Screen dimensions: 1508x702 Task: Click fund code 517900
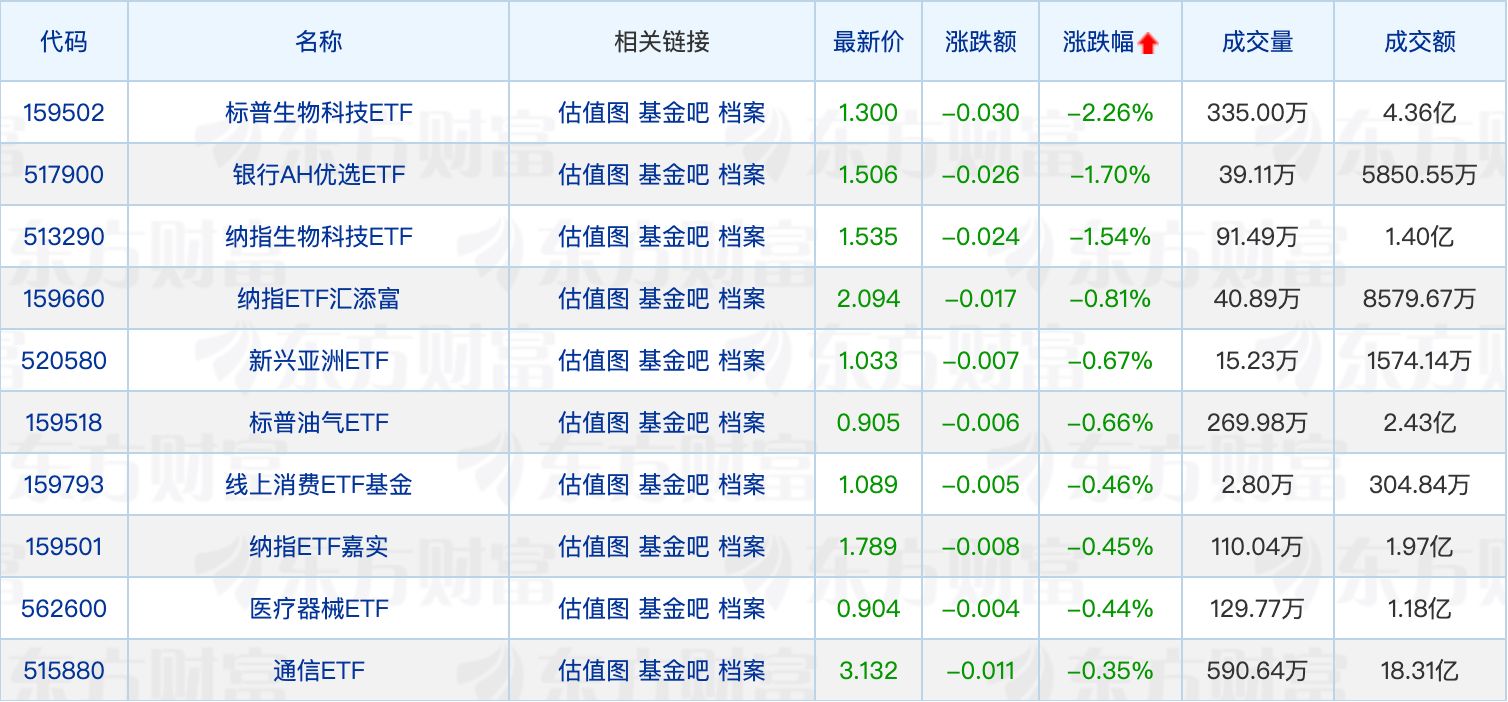click(63, 175)
